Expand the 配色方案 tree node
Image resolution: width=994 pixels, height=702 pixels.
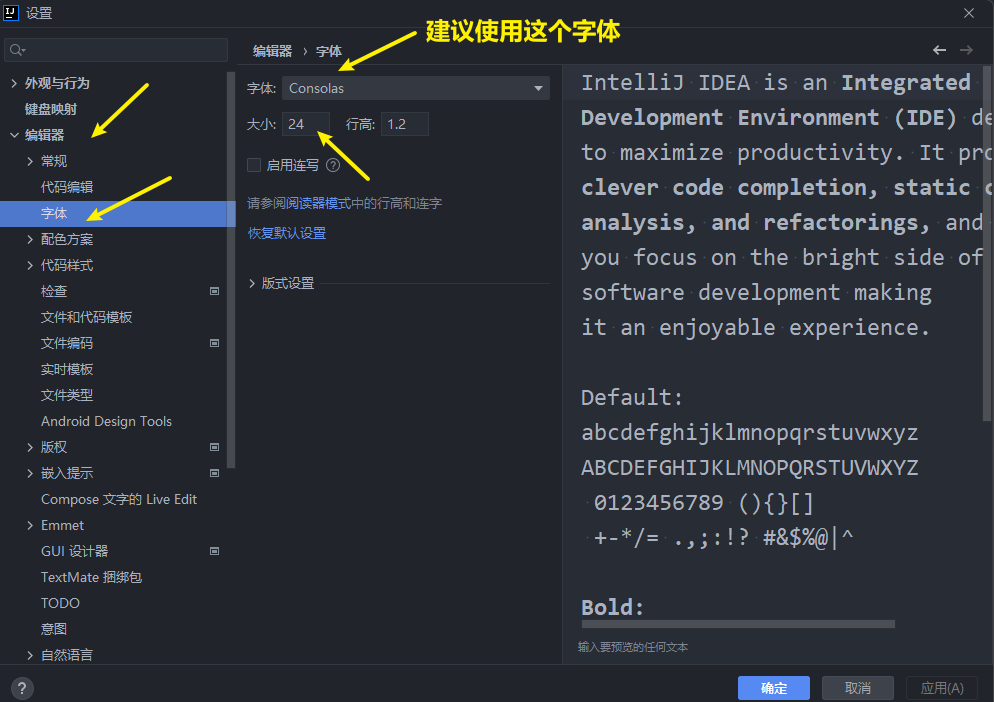31,240
